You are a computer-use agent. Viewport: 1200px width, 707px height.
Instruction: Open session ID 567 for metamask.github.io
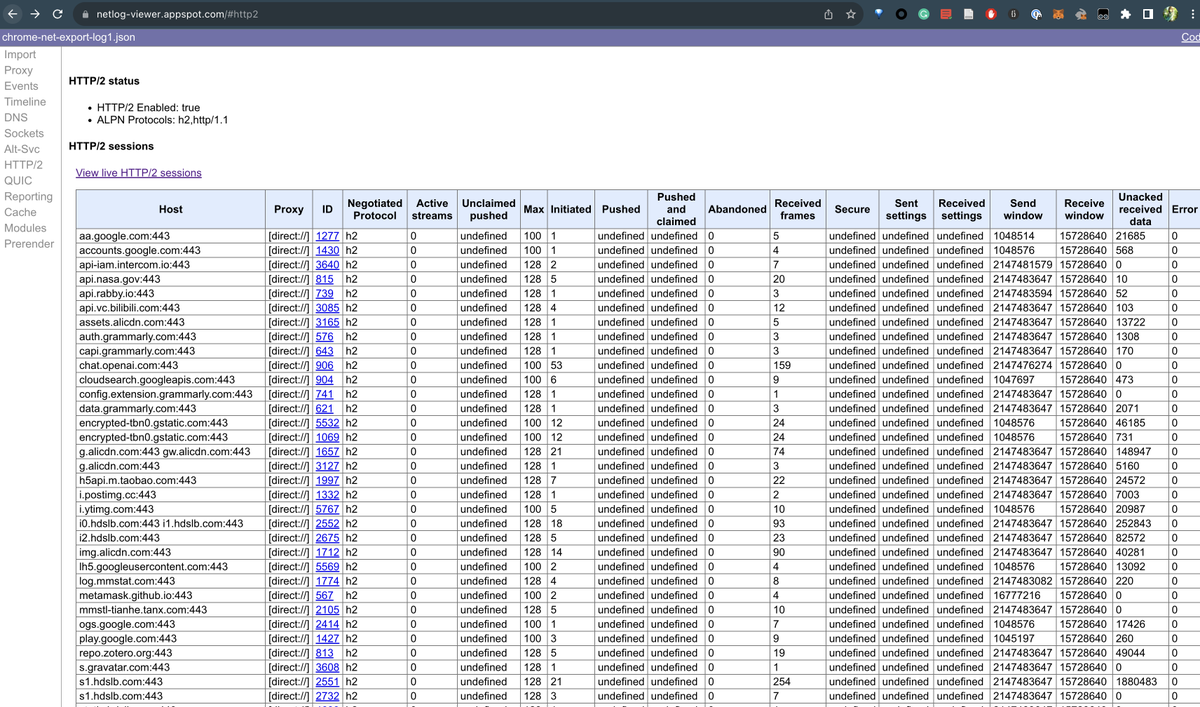pyautogui.click(x=324, y=596)
